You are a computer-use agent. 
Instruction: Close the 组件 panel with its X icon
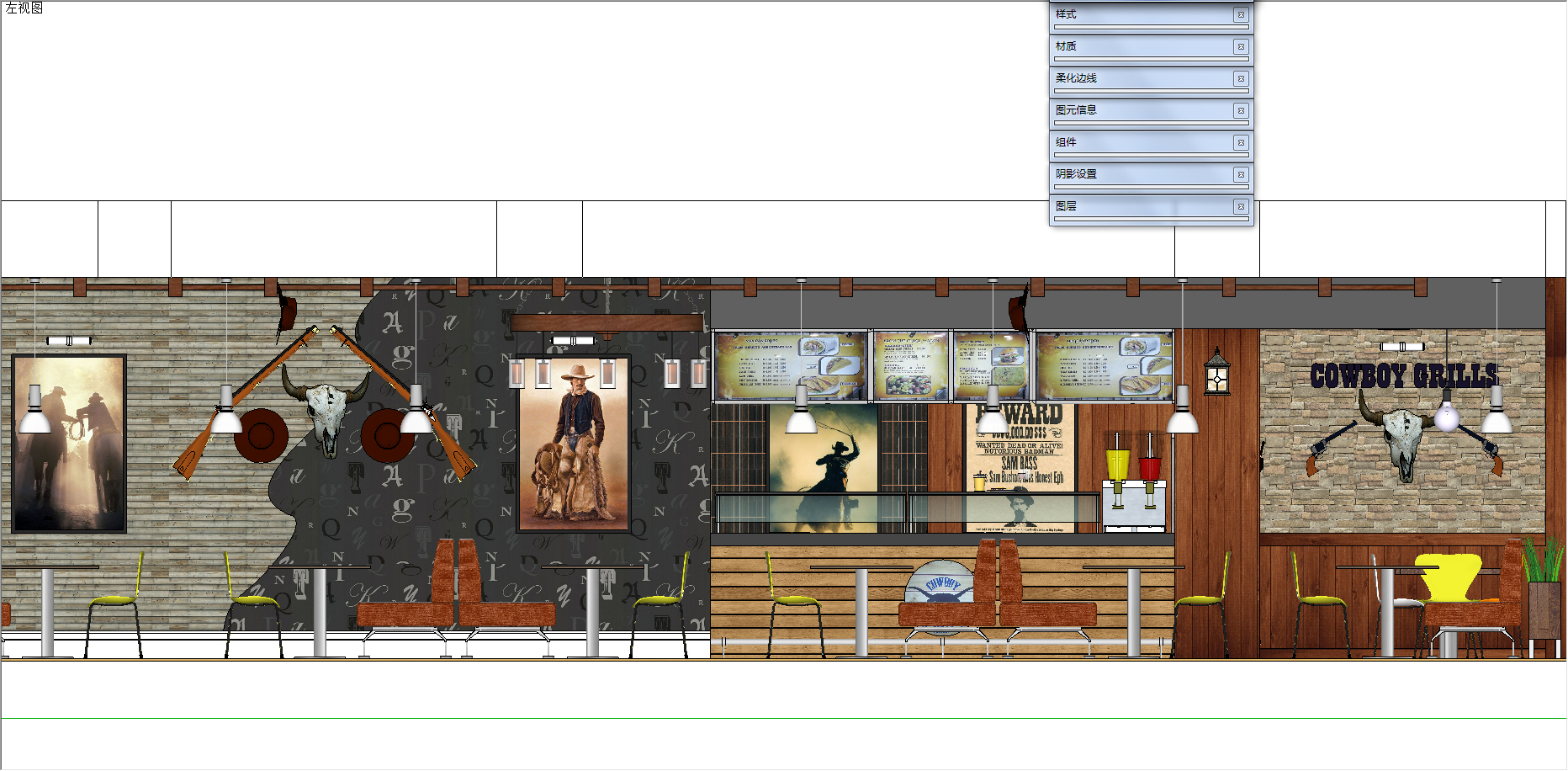click(x=1241, y=143)
